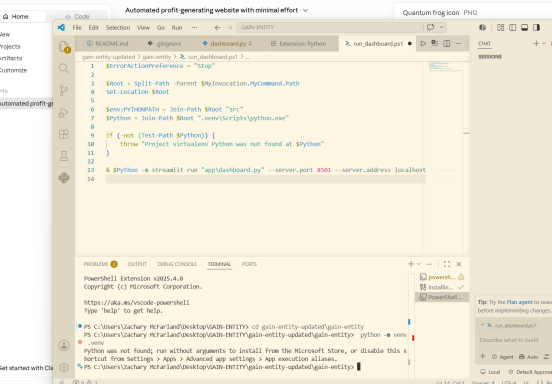This screenshot has height=384, width=552.
Task: Open the Testing flask view
Action: pos(64,156)
